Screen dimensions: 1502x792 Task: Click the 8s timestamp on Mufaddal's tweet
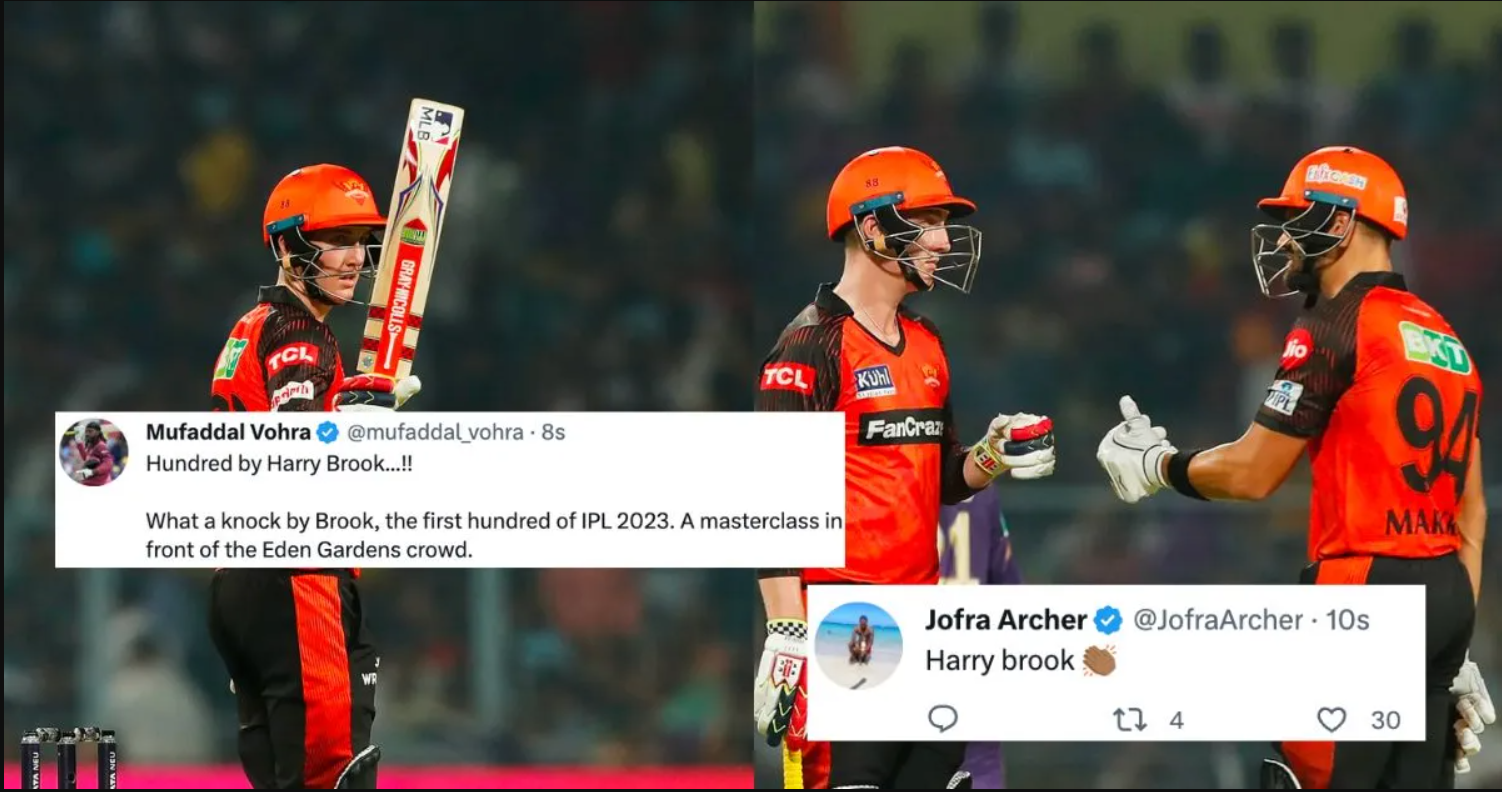click(553, 433)
